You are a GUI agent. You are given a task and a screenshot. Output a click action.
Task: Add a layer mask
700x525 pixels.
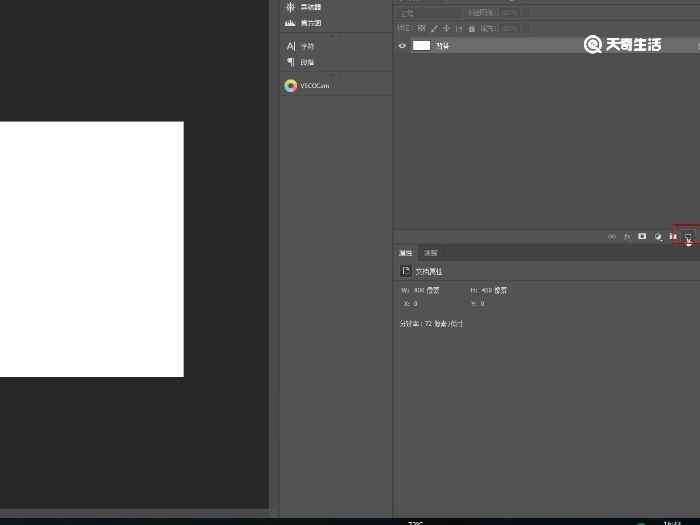coord(642,237)
